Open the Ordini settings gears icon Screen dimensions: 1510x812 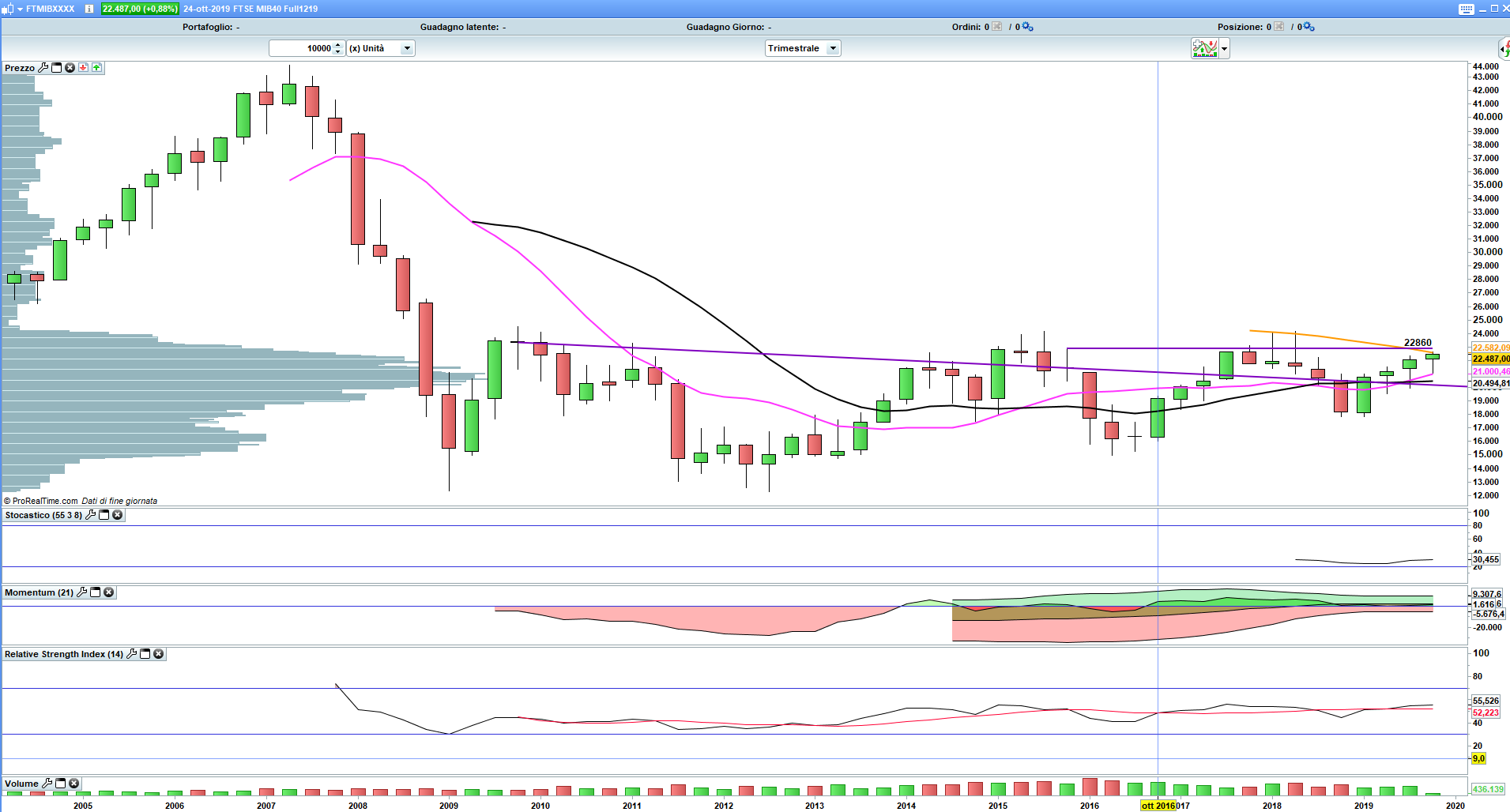(x=1027, y=27)
